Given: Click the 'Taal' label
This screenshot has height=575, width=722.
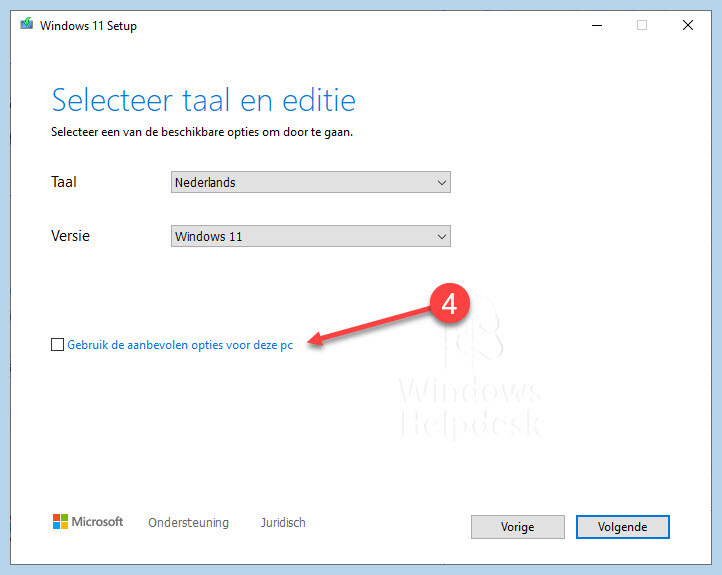Looking at the screenshot, I should click(x=64, y=182).
